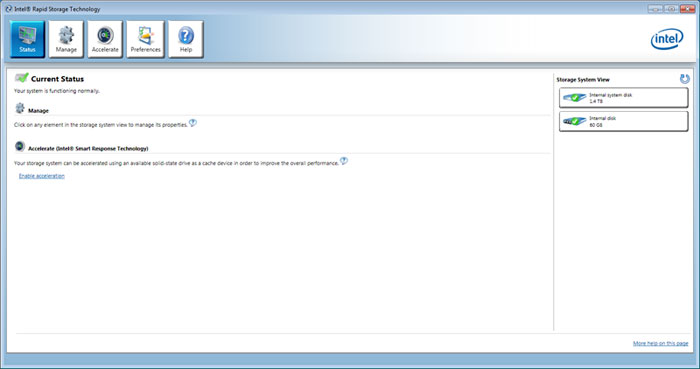Image resolution: width=700 pixels, height=369 pixels.
Task: Click the Storage System View heading
Action: 583,79
